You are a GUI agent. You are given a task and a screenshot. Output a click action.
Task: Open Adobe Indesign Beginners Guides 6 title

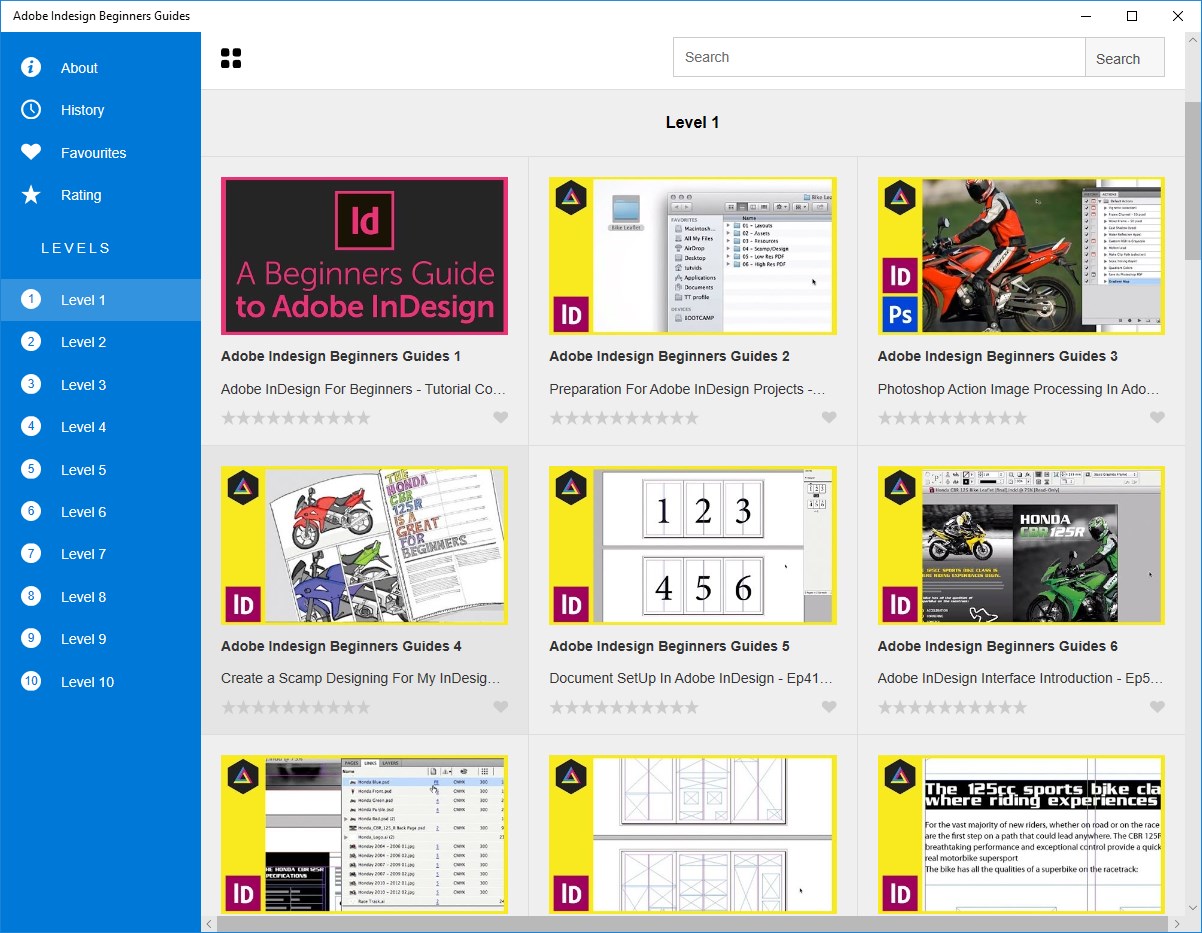click(x=997, y=646)
